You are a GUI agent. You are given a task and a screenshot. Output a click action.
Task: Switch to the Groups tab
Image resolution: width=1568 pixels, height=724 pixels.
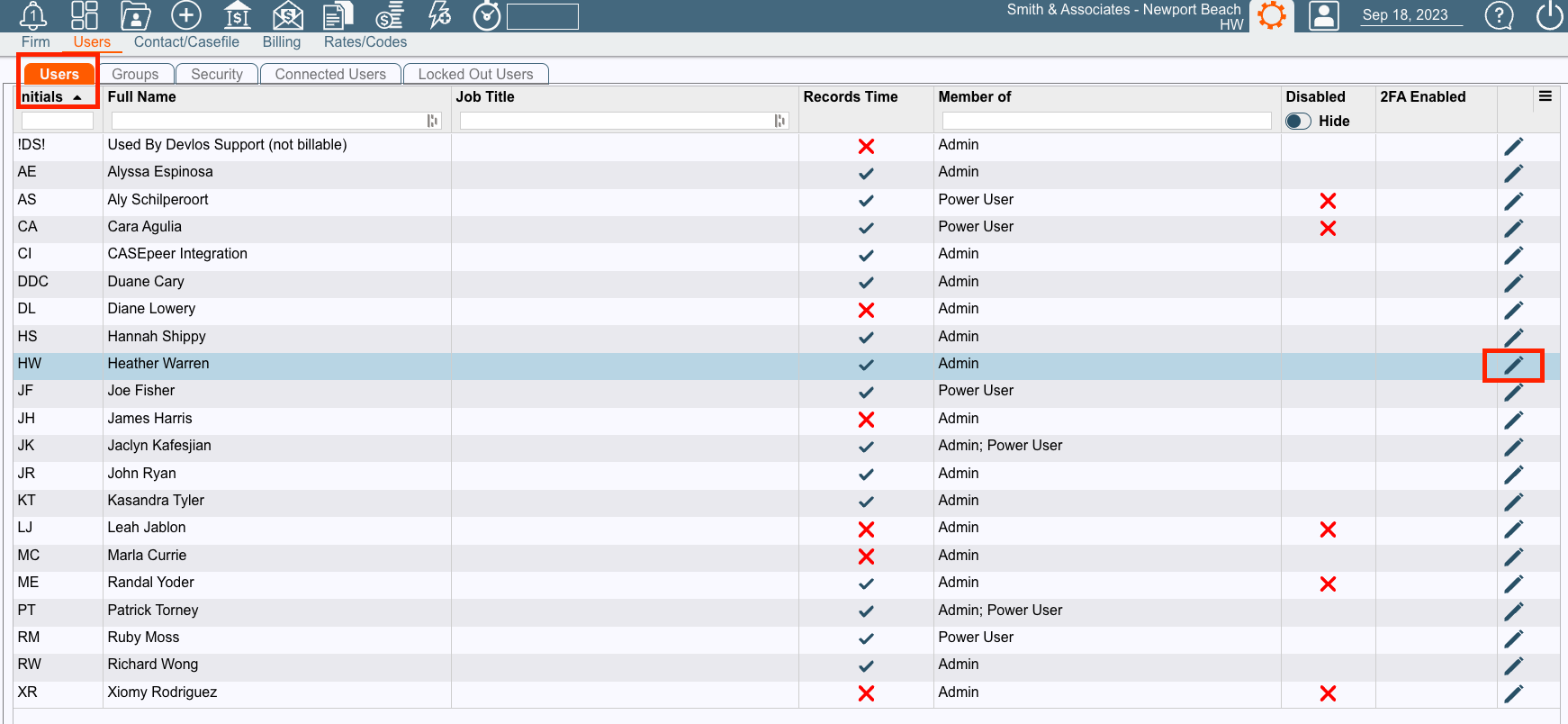[135, 74]
